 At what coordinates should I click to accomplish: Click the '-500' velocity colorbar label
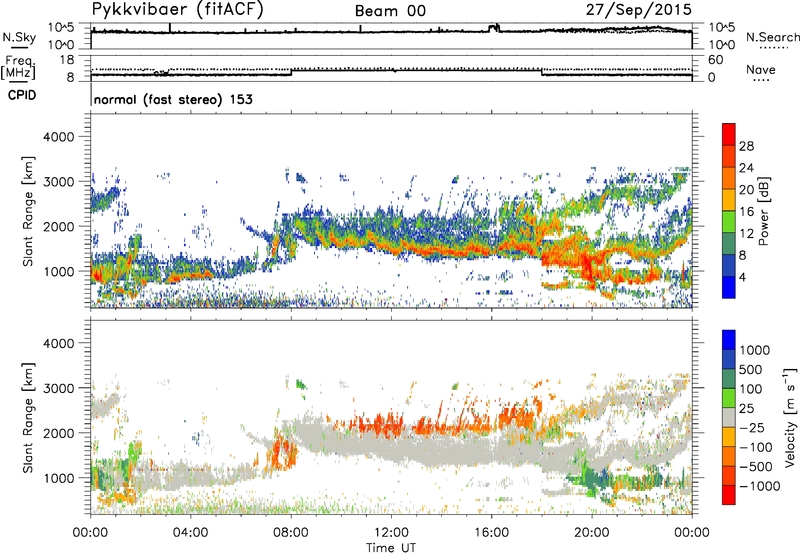(x=756, y=467)
